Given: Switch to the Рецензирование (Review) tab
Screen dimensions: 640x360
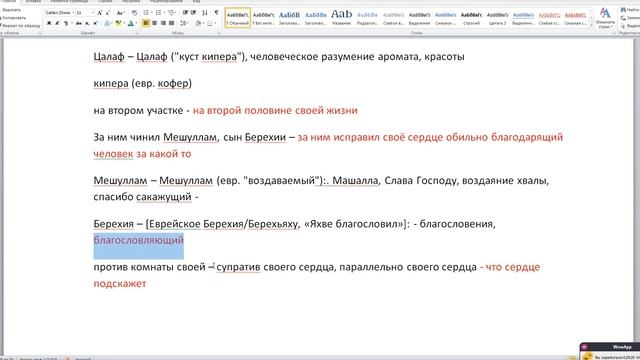Looking at the screenshot, I should (166, 2).
